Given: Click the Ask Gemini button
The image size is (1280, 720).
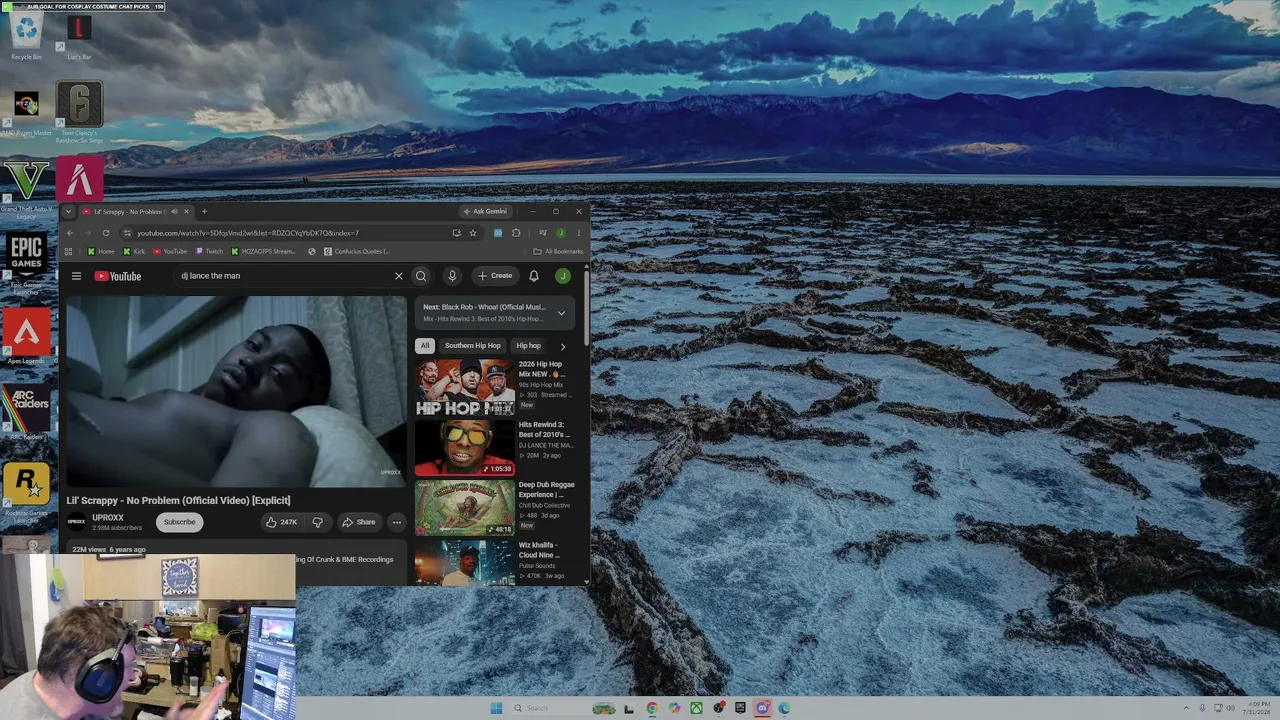Looking at the screenshot, I should coord(484,211).
